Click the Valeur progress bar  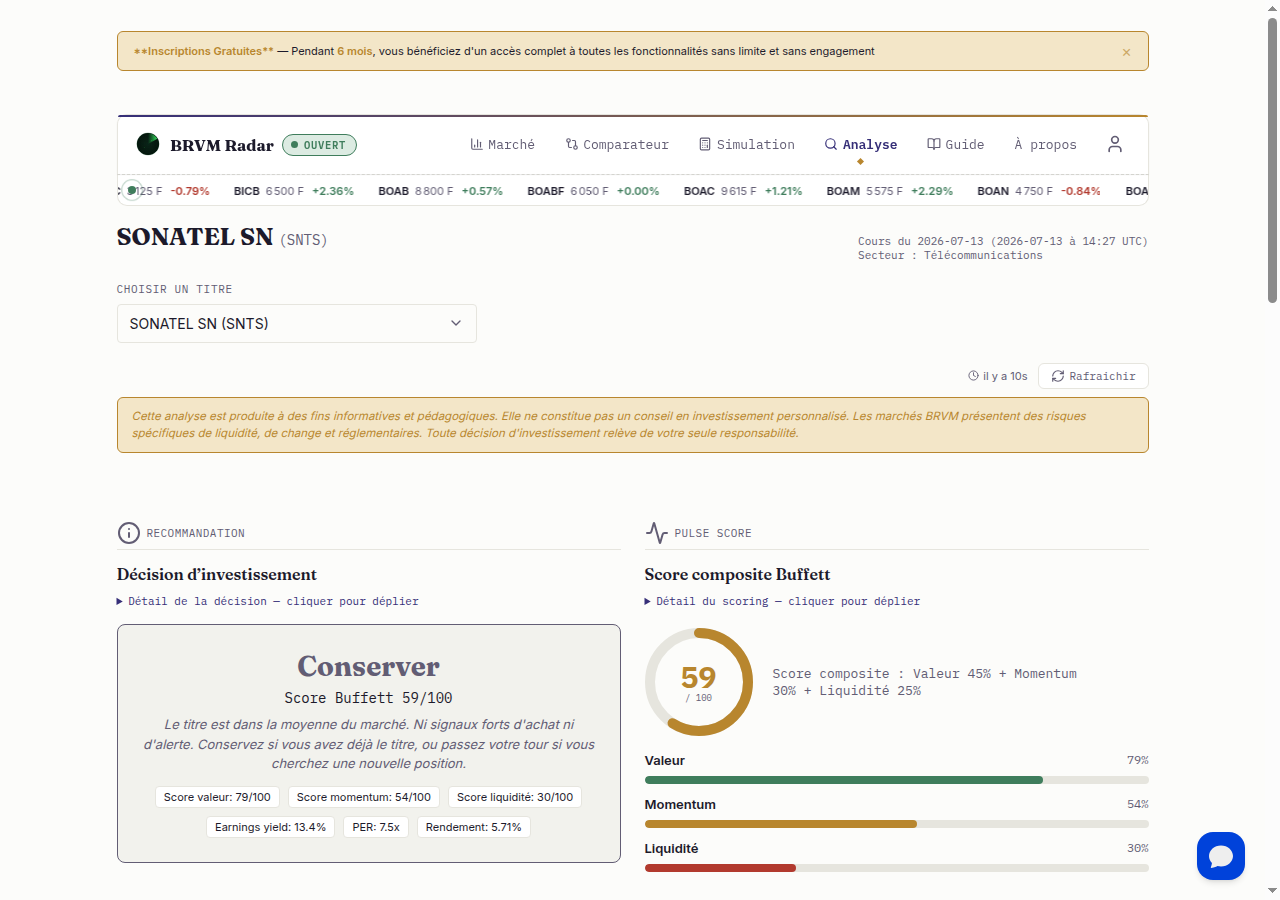point(897,780)
